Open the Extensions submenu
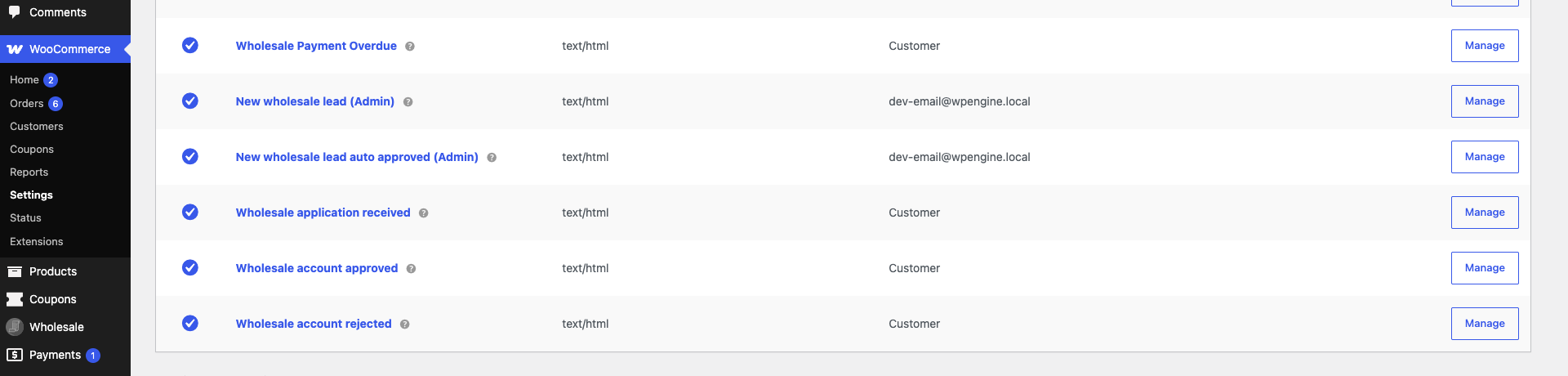The image size is (1568, 376). [x=37, y=242]
